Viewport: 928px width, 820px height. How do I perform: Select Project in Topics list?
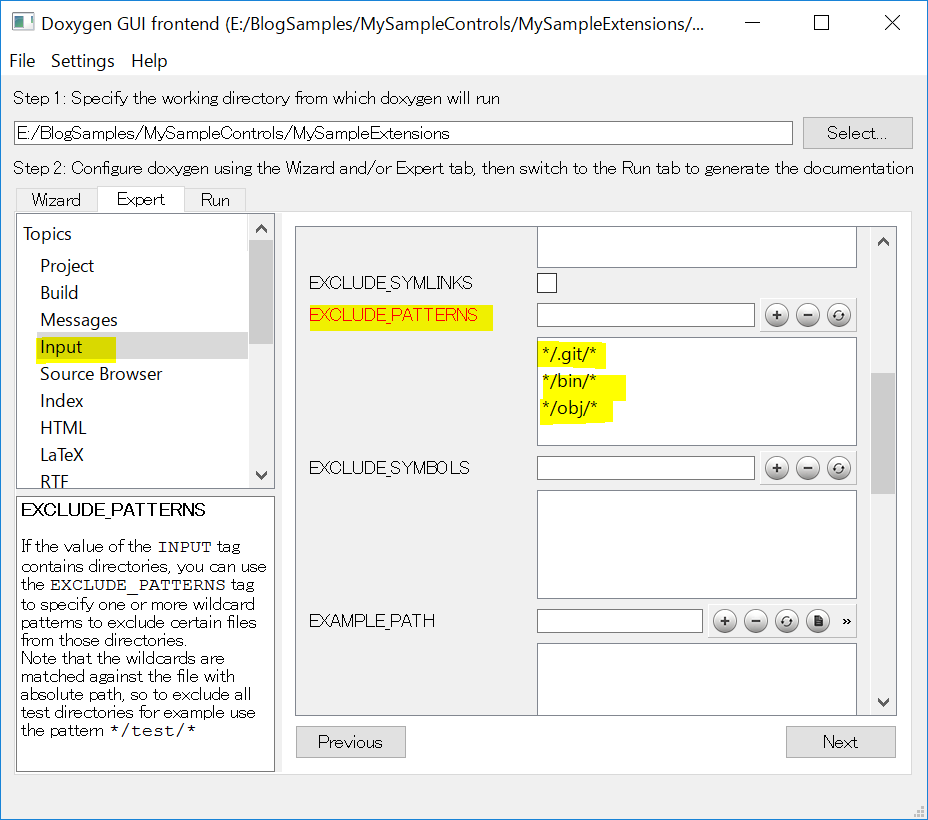pyautogui.click(x=67, y=266)
